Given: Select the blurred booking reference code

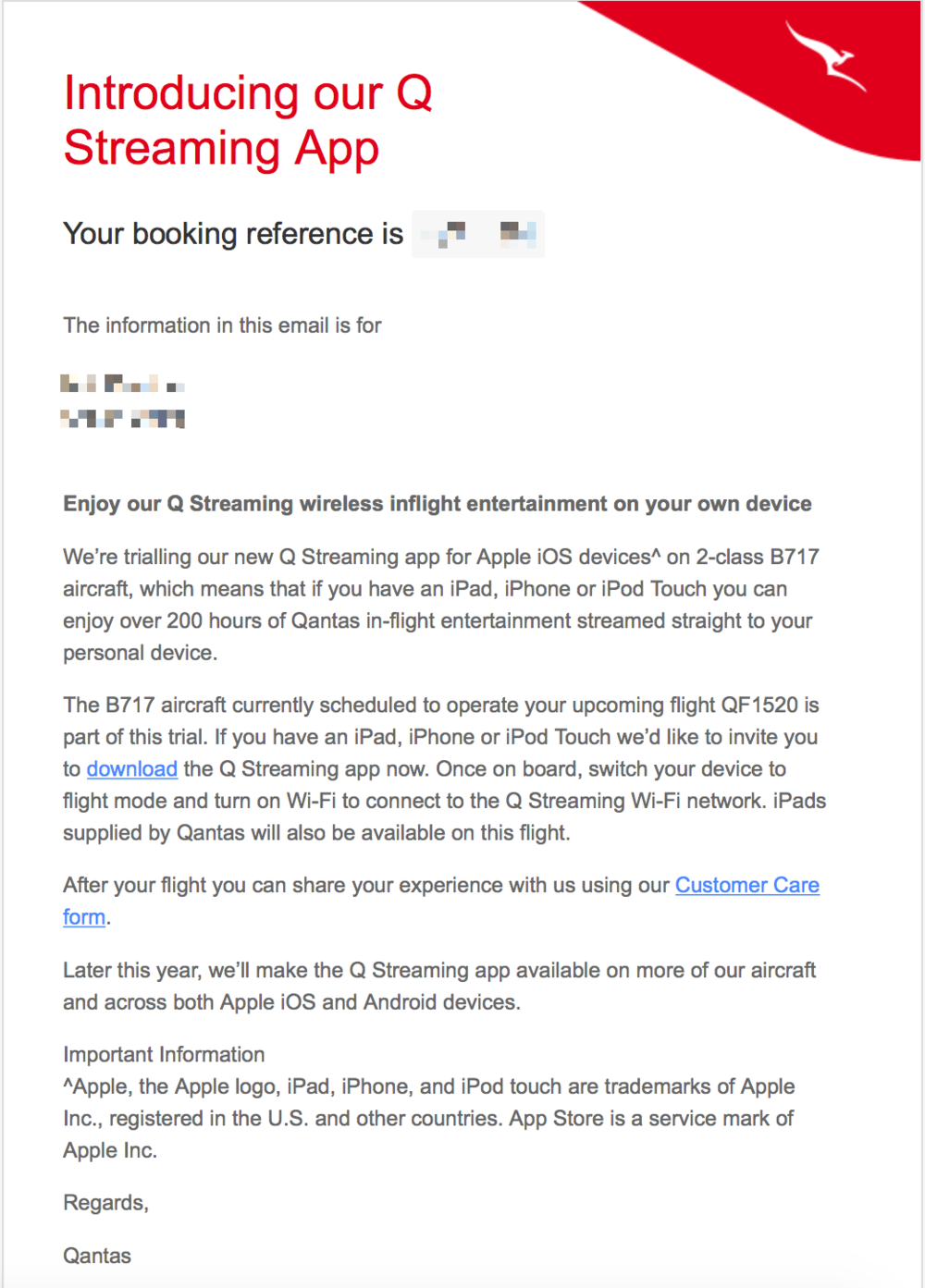Looking at the screenshot, I should pos(478,234).
